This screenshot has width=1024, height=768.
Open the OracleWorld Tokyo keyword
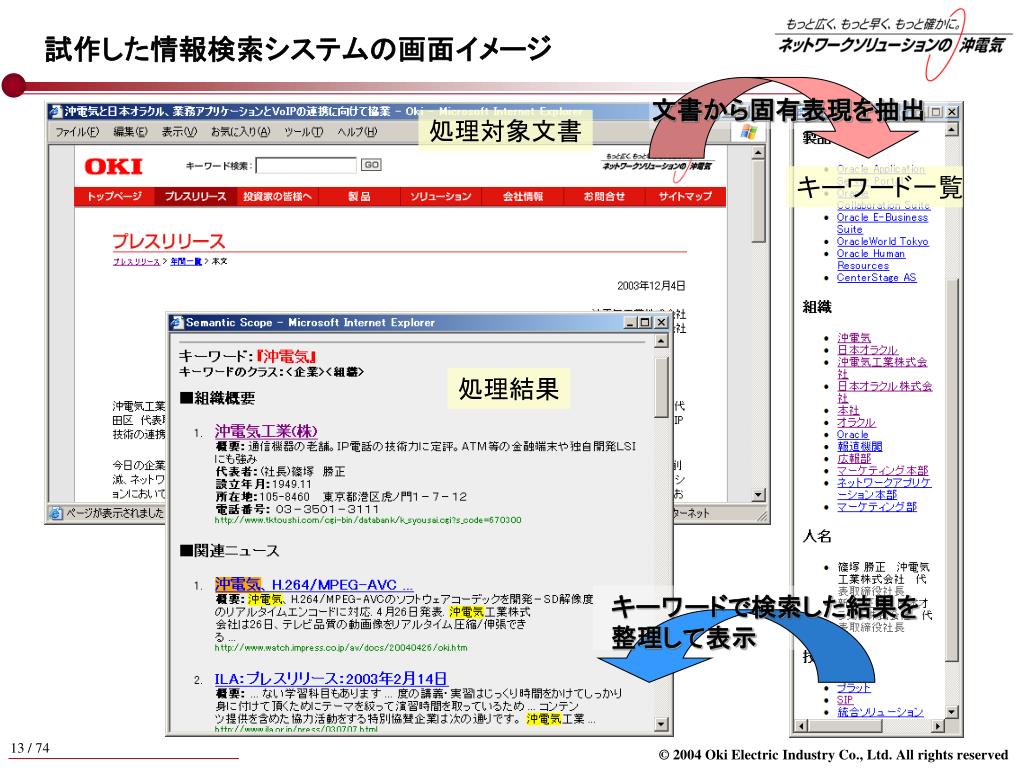coord(882,242)
